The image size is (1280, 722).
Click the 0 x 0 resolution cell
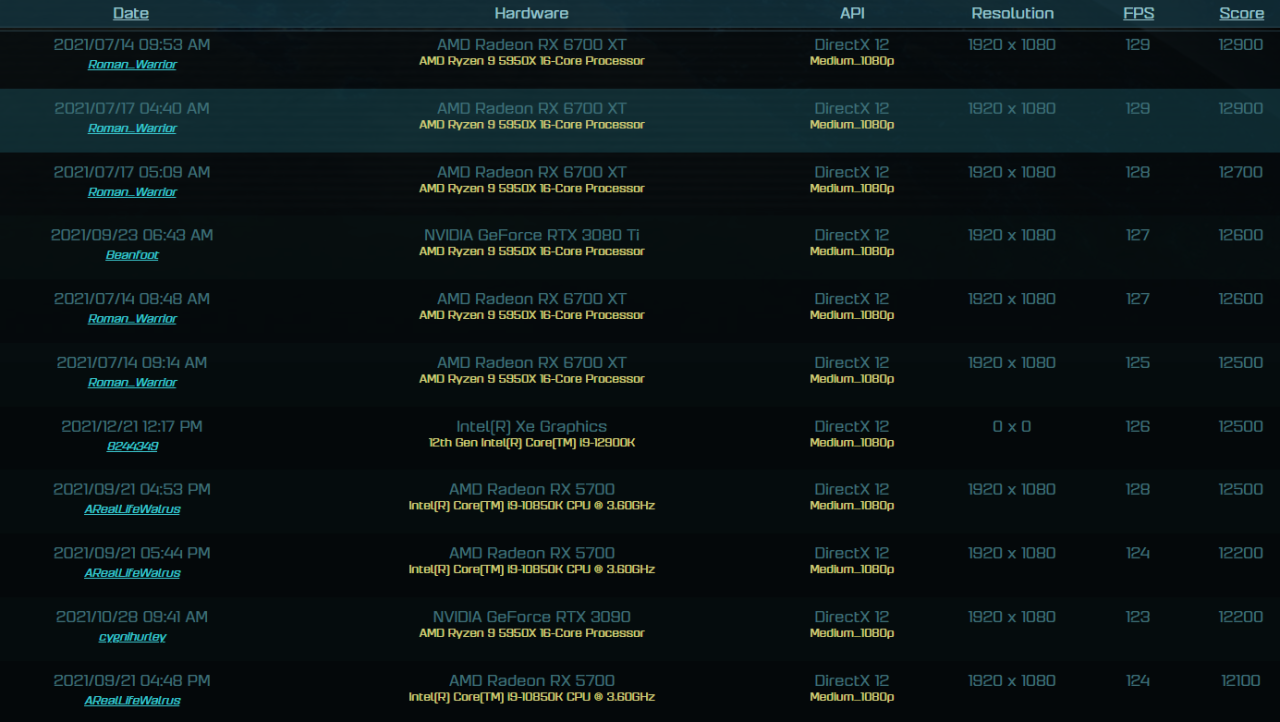pyautogui.click(x=1012, y=426)
